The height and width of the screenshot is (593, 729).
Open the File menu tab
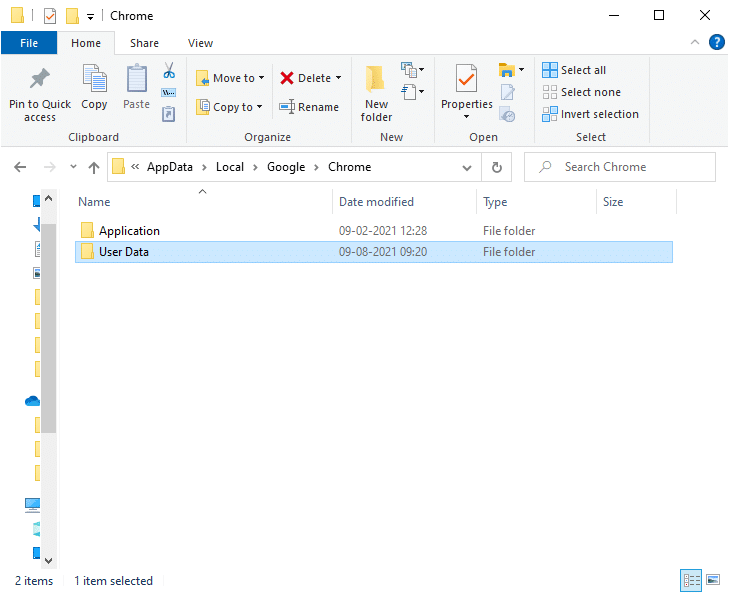(x=29, y=43)
